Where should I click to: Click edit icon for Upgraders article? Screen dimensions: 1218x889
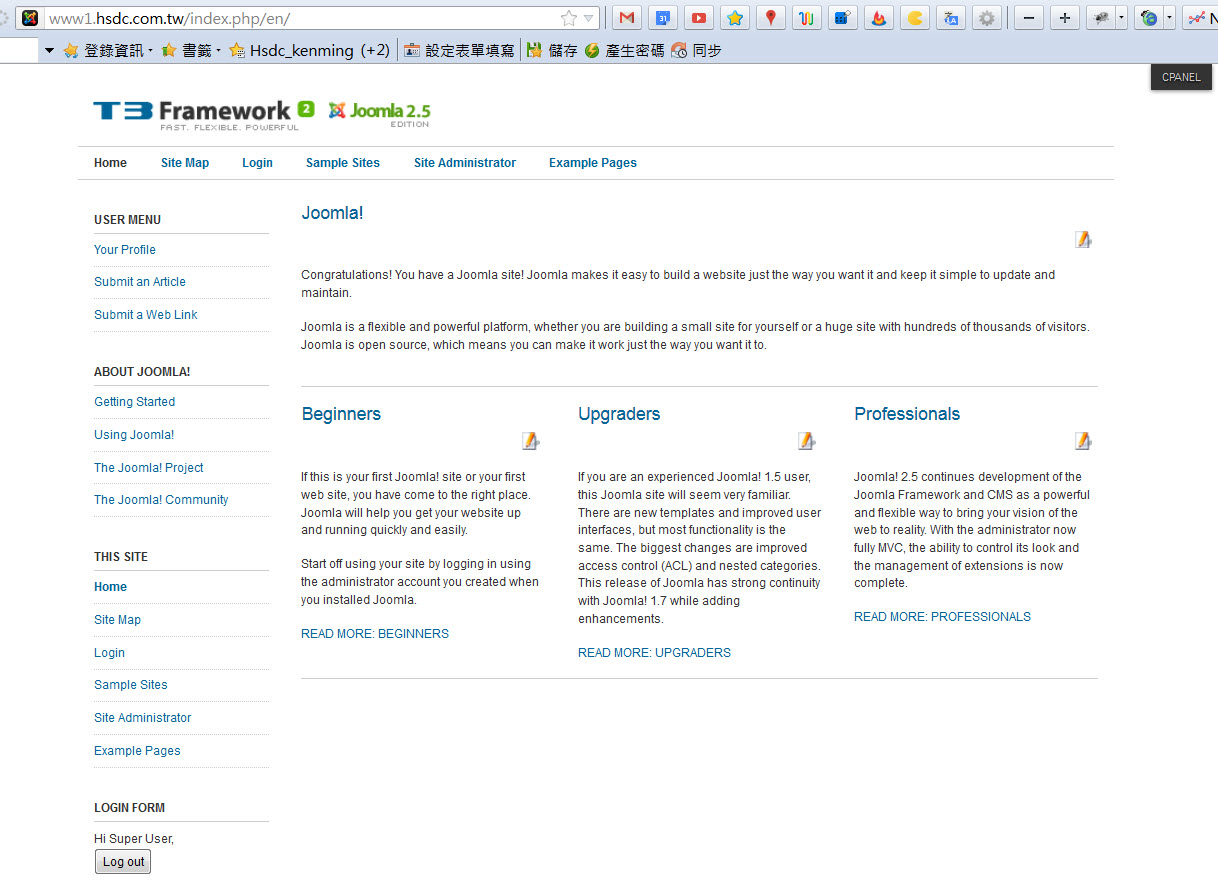807,441
